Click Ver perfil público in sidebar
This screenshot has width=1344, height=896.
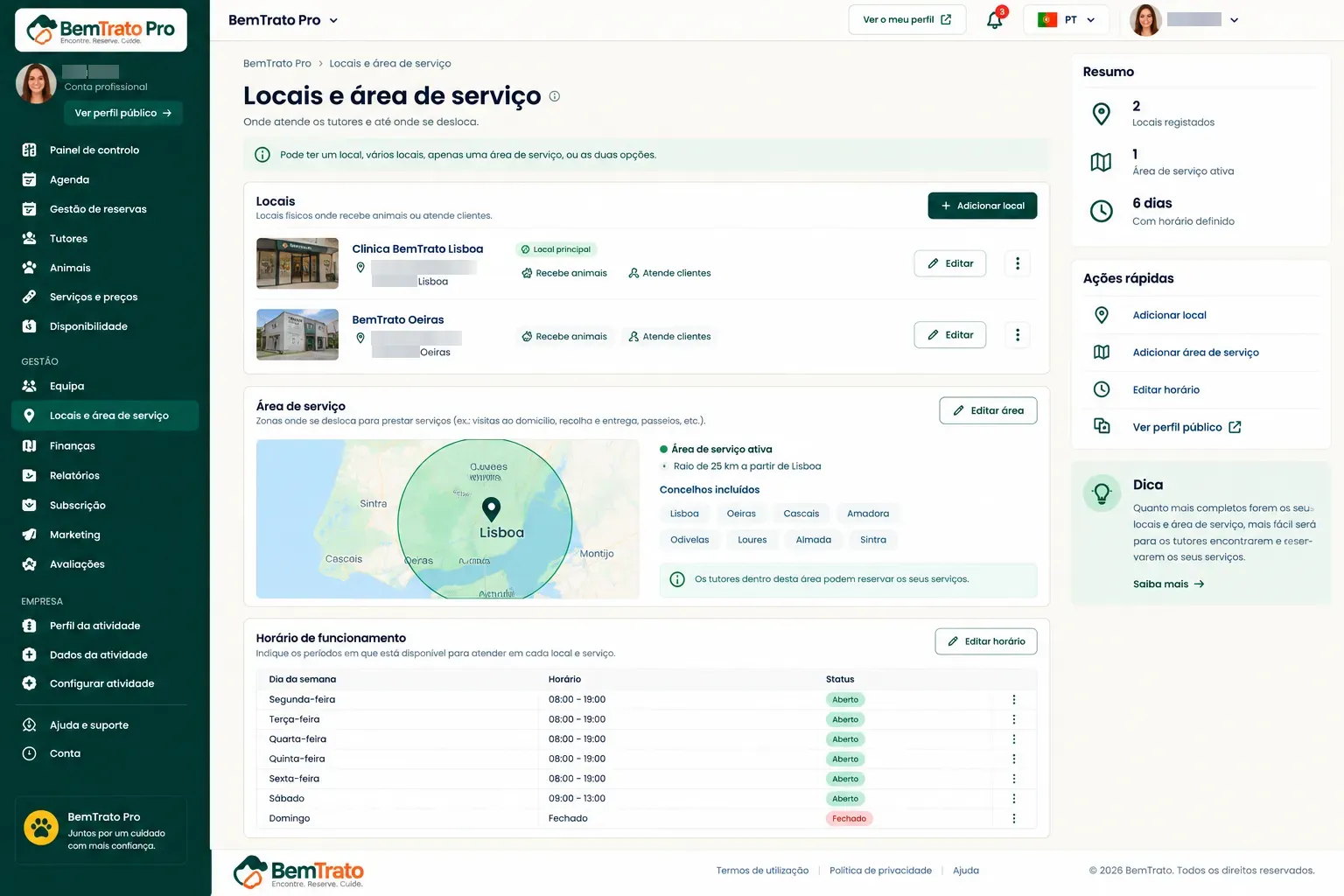pos(122,113)
